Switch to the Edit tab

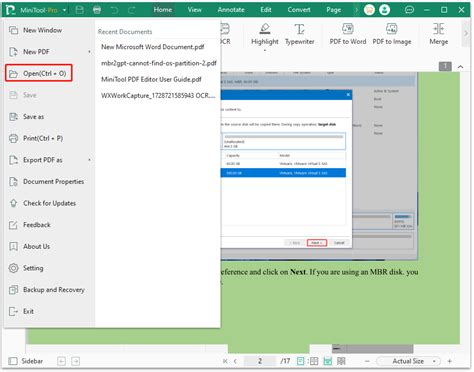266,10
